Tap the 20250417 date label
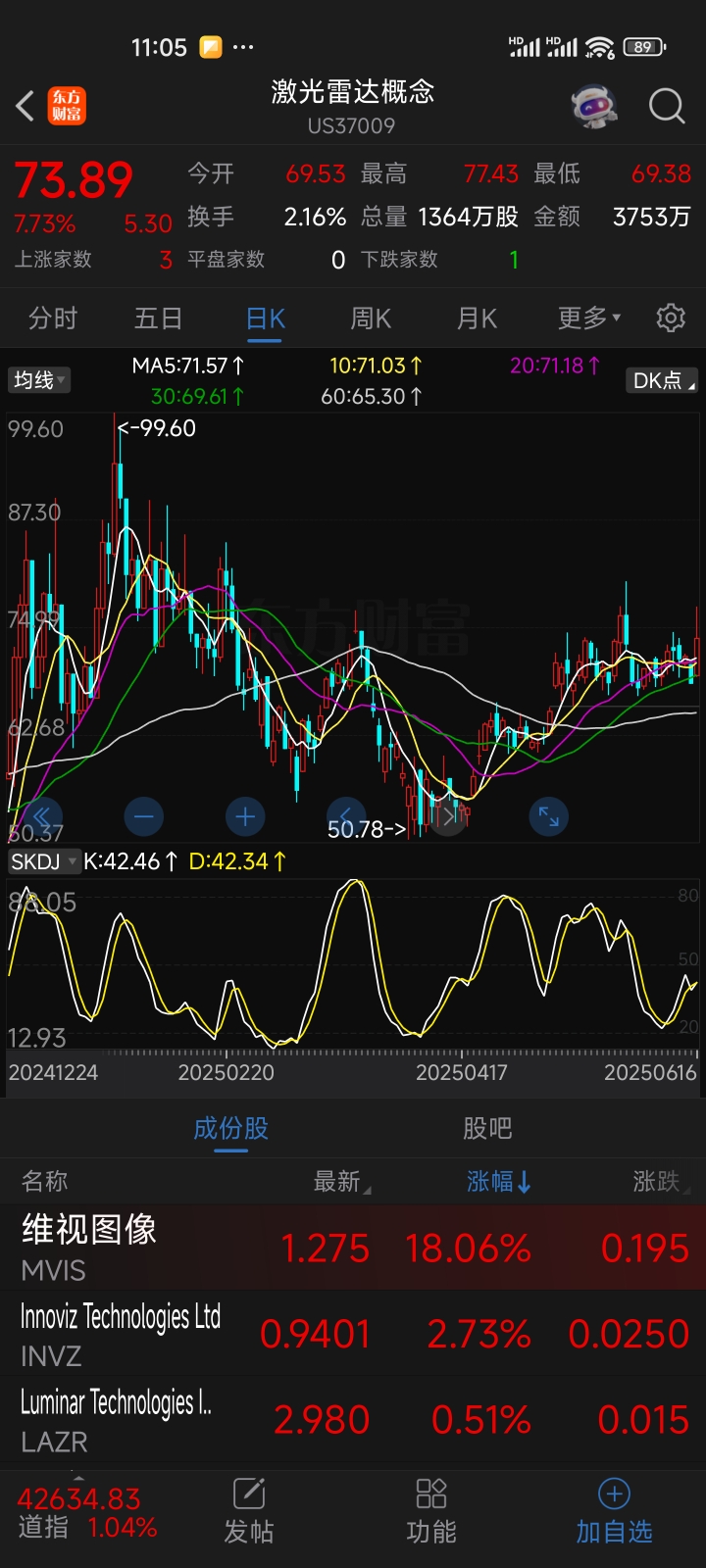 pos(461,1072)
